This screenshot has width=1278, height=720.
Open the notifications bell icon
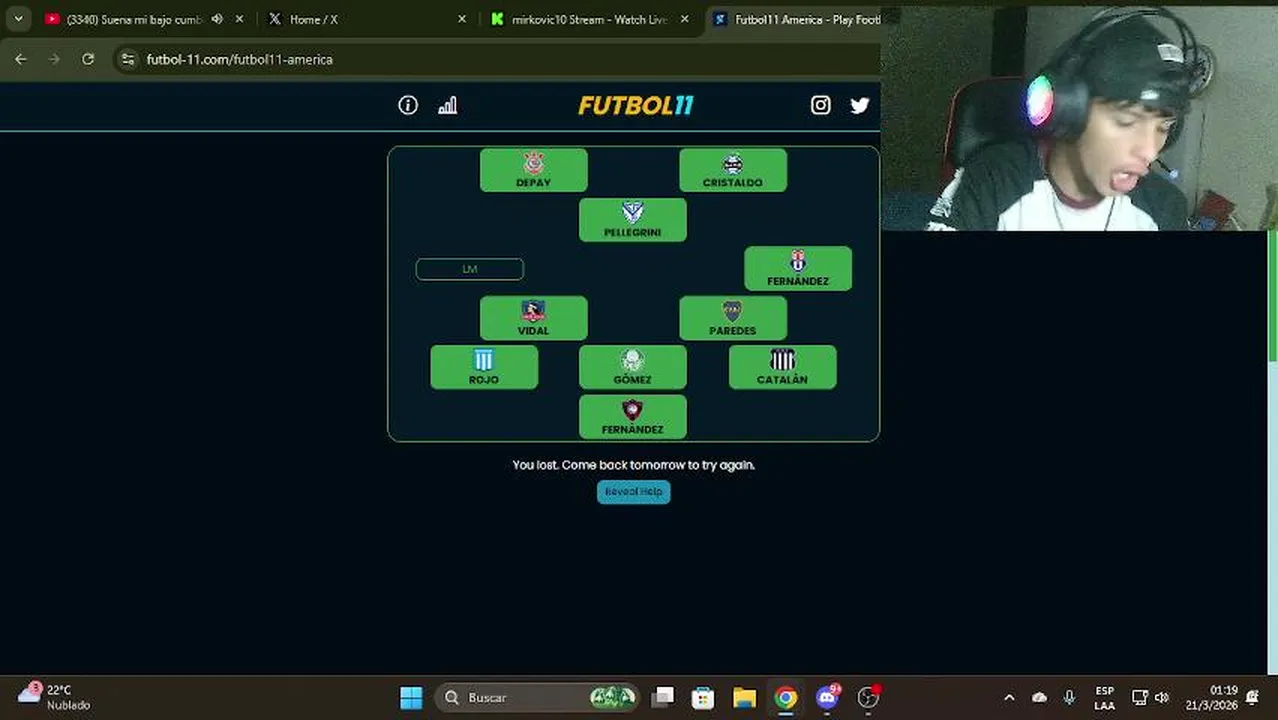(x=1252, y=697)
